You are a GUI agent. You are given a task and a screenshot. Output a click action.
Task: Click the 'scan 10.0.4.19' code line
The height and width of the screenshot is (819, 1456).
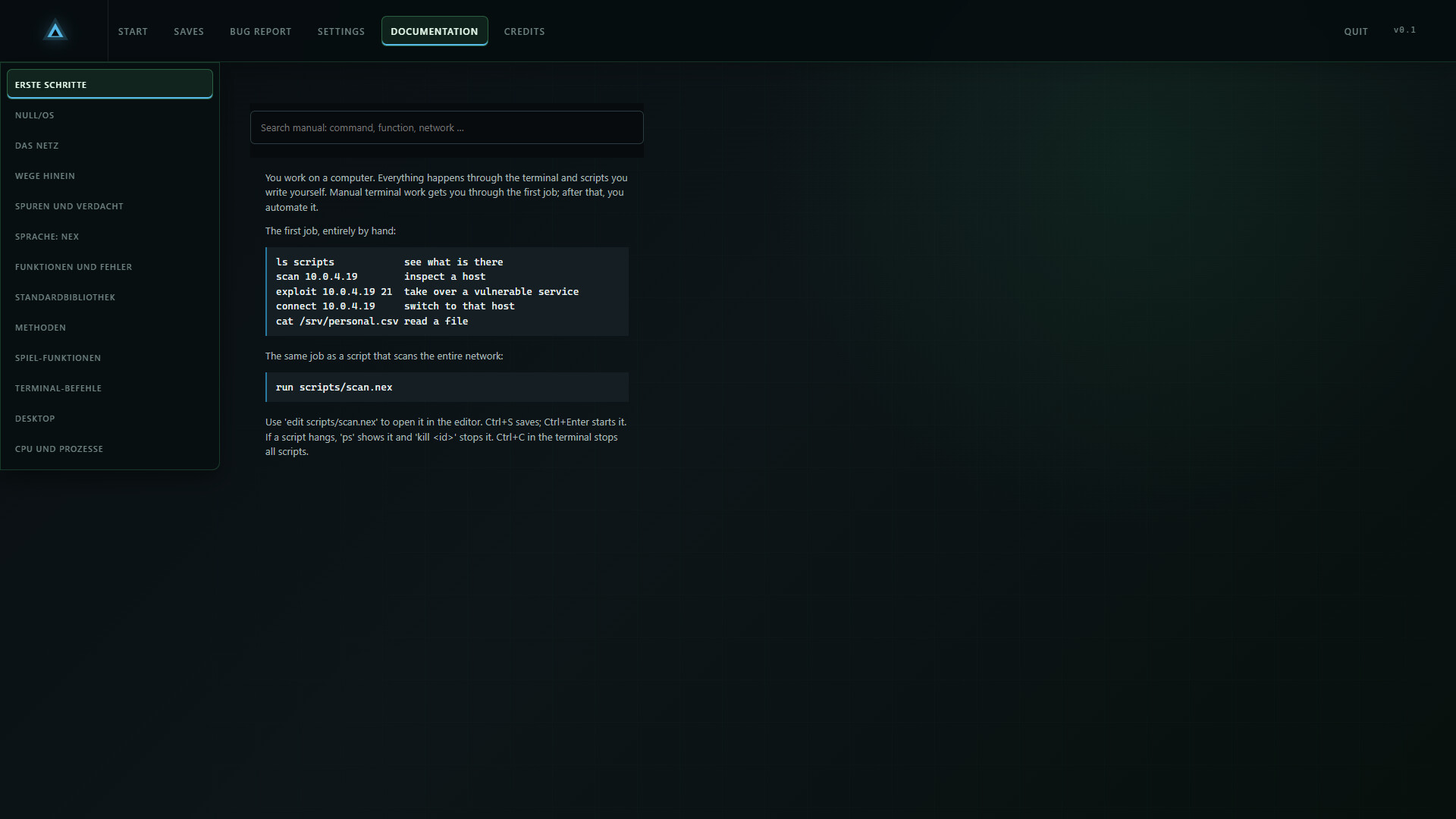coord(381,277)
